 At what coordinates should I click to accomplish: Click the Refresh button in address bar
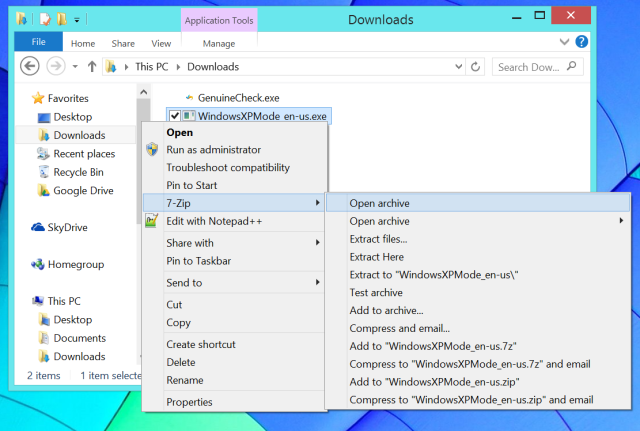[475, 67]
